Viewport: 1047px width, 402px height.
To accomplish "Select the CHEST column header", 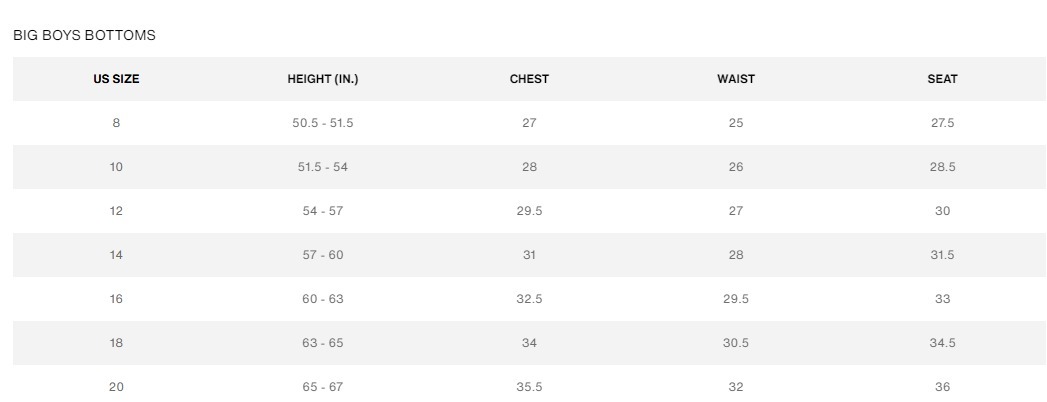I will (x=529, y=79).
